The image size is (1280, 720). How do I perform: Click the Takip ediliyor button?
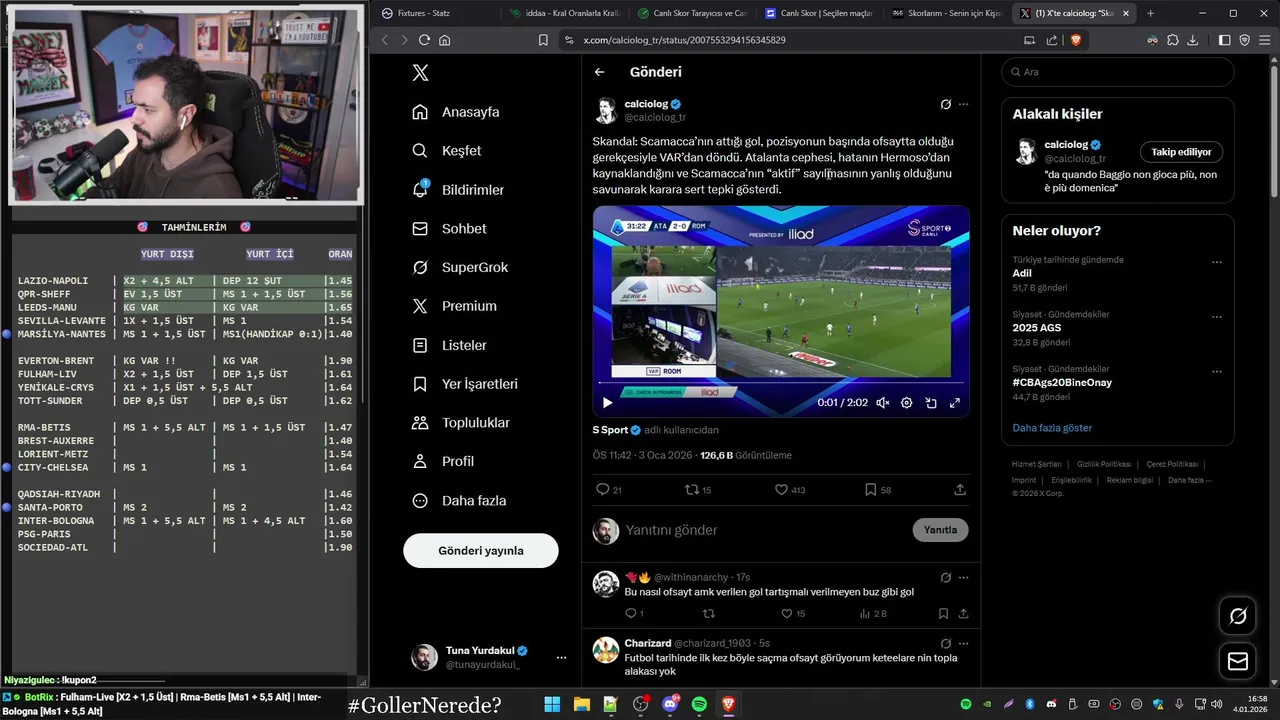[1181, 152]
